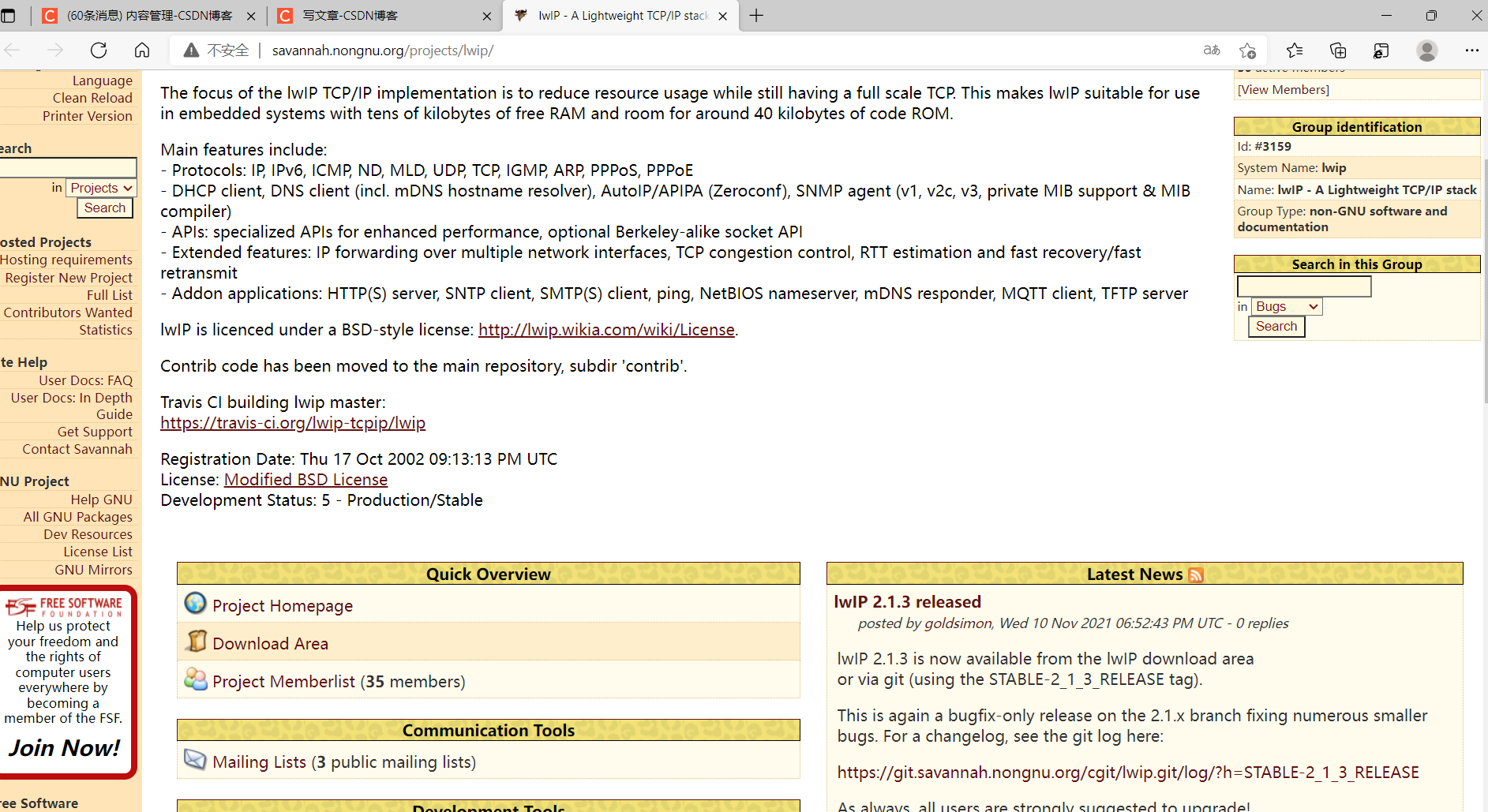Click the Free Software Foundation logo
This screenshot has height=812, width=1488.
64,607
